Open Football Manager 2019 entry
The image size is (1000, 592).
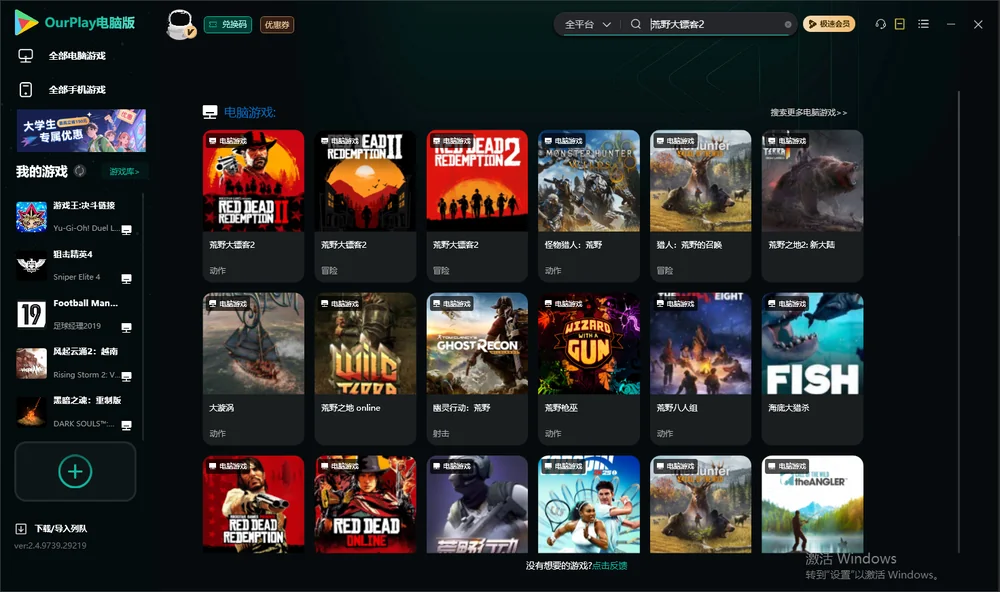(x=73, y=314)
